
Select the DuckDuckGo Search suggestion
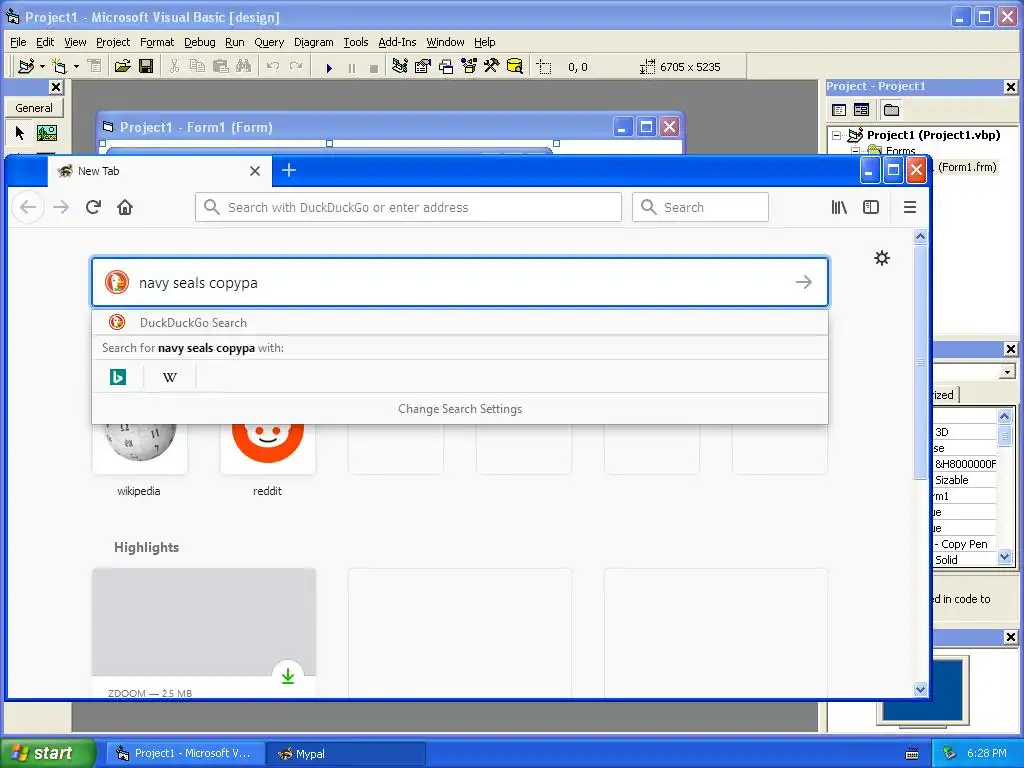coord(460,323)
